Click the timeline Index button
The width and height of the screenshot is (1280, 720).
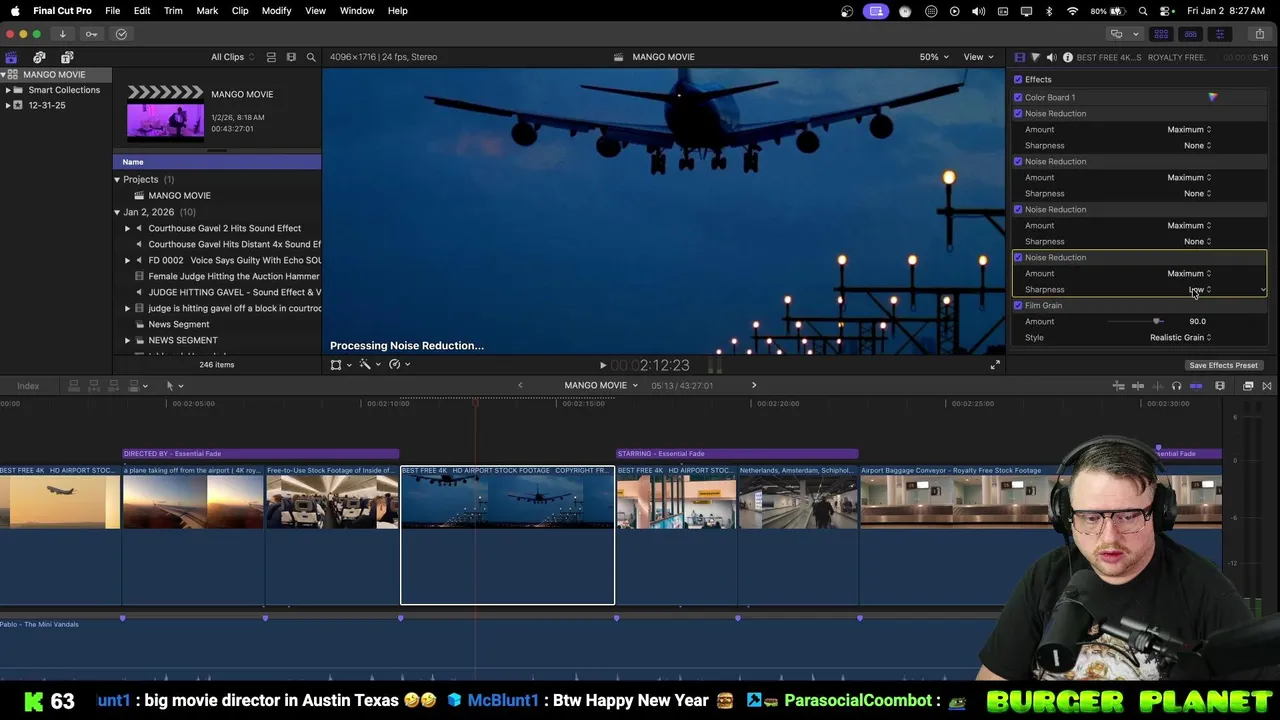pyautogui.click(x=28, y=386)
